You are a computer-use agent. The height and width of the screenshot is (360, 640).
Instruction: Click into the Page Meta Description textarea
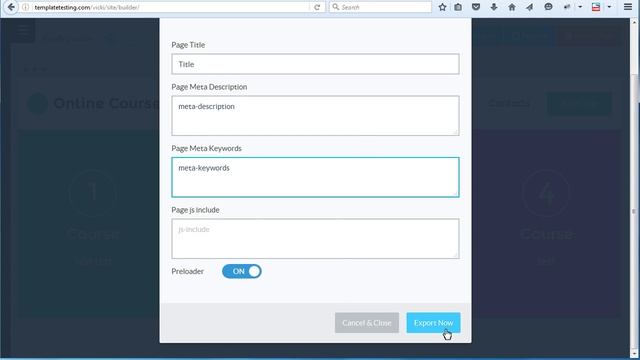coord(316,116)
